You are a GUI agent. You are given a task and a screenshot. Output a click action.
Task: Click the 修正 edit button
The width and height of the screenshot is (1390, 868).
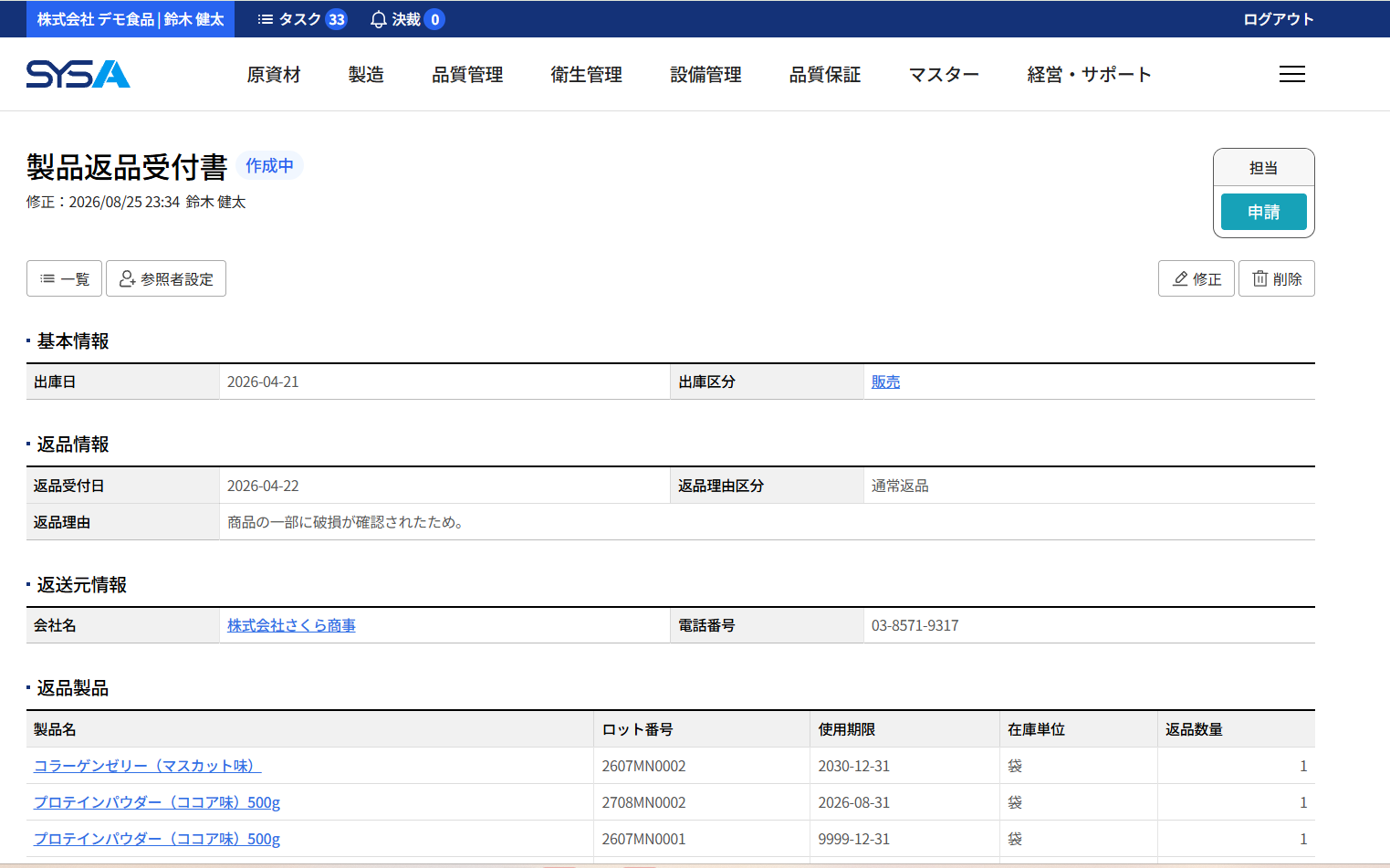(x=1196, y=278)
